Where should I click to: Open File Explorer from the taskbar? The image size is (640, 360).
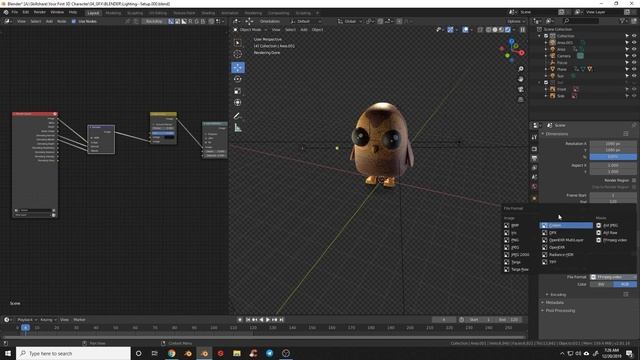[x=237, y=353]
